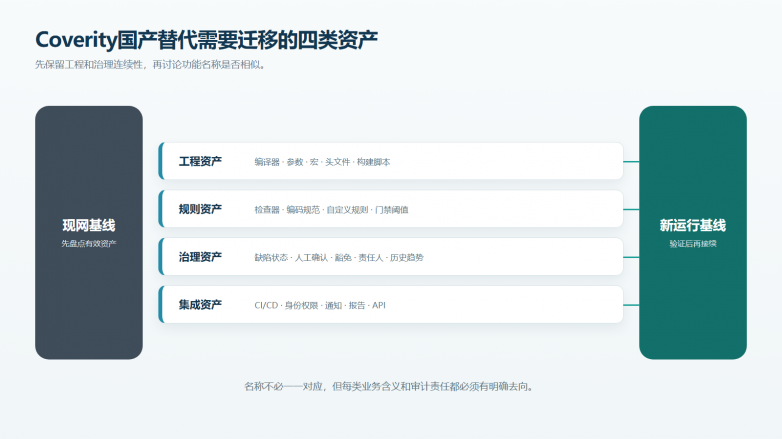This screenshot has height=439, width=782.
Task: Select the 先盘点有效资产 caption
Action: 89,243
